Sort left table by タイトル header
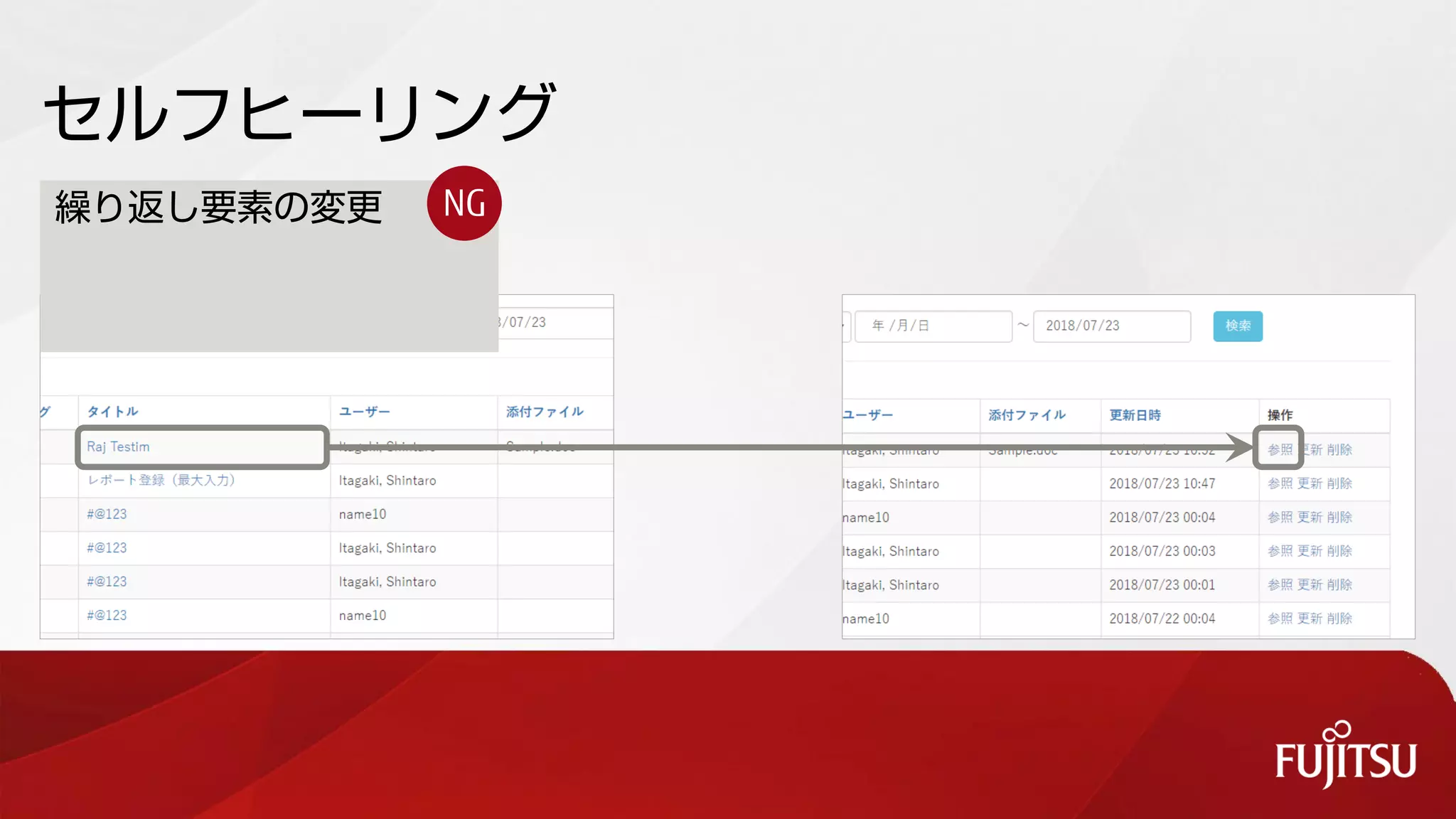 tap(112, 412)
